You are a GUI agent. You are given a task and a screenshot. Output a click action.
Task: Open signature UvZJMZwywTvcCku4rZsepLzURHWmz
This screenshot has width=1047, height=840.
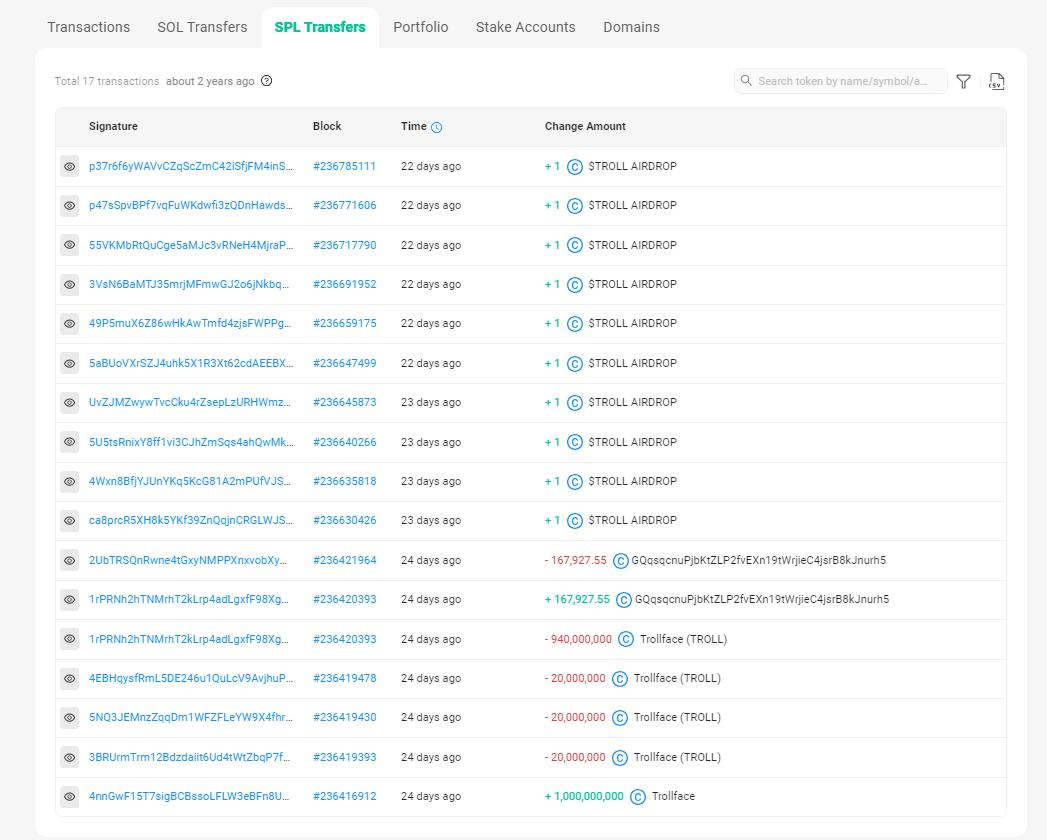190,403
